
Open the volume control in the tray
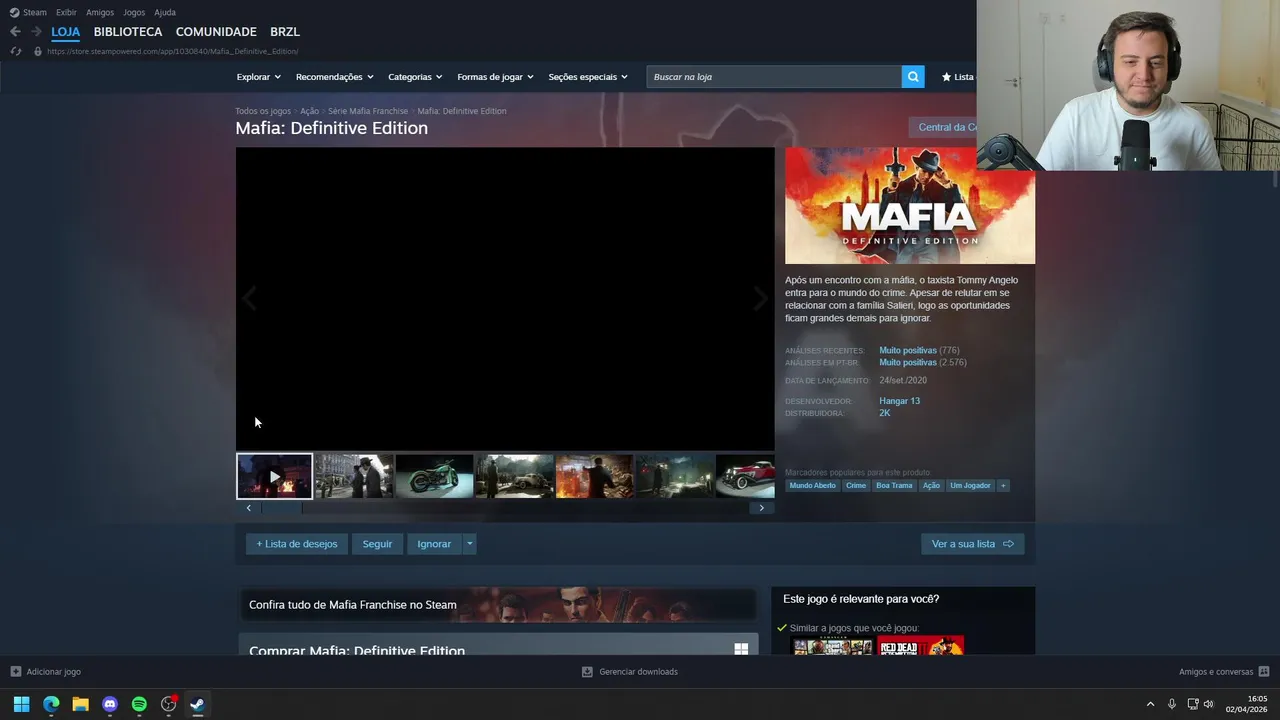pos(1208,704)
